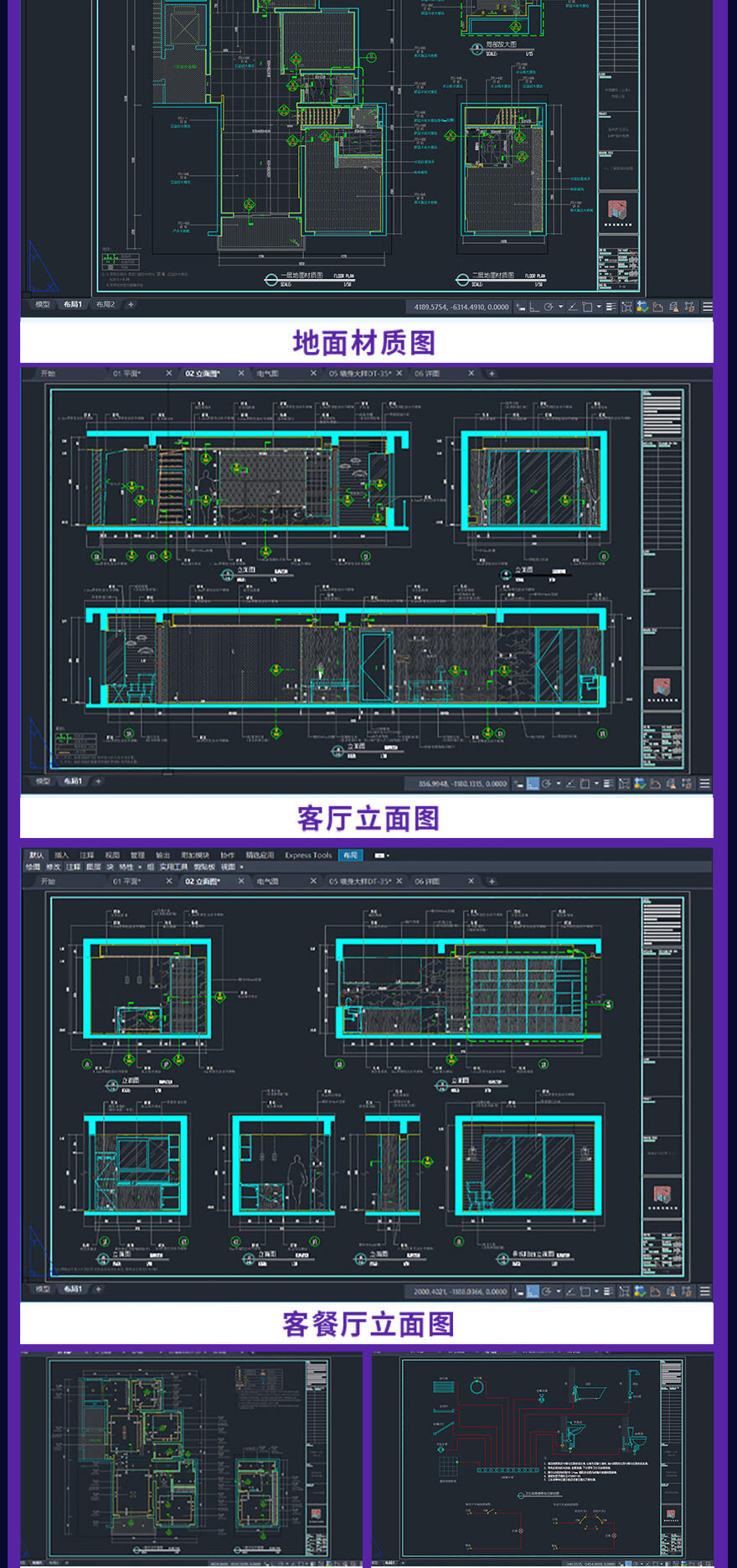Toggle Object Snap icon in 客厅立面图 window status bar
This screenshot has width=737, height=1568.
click(x=585, y=784)
